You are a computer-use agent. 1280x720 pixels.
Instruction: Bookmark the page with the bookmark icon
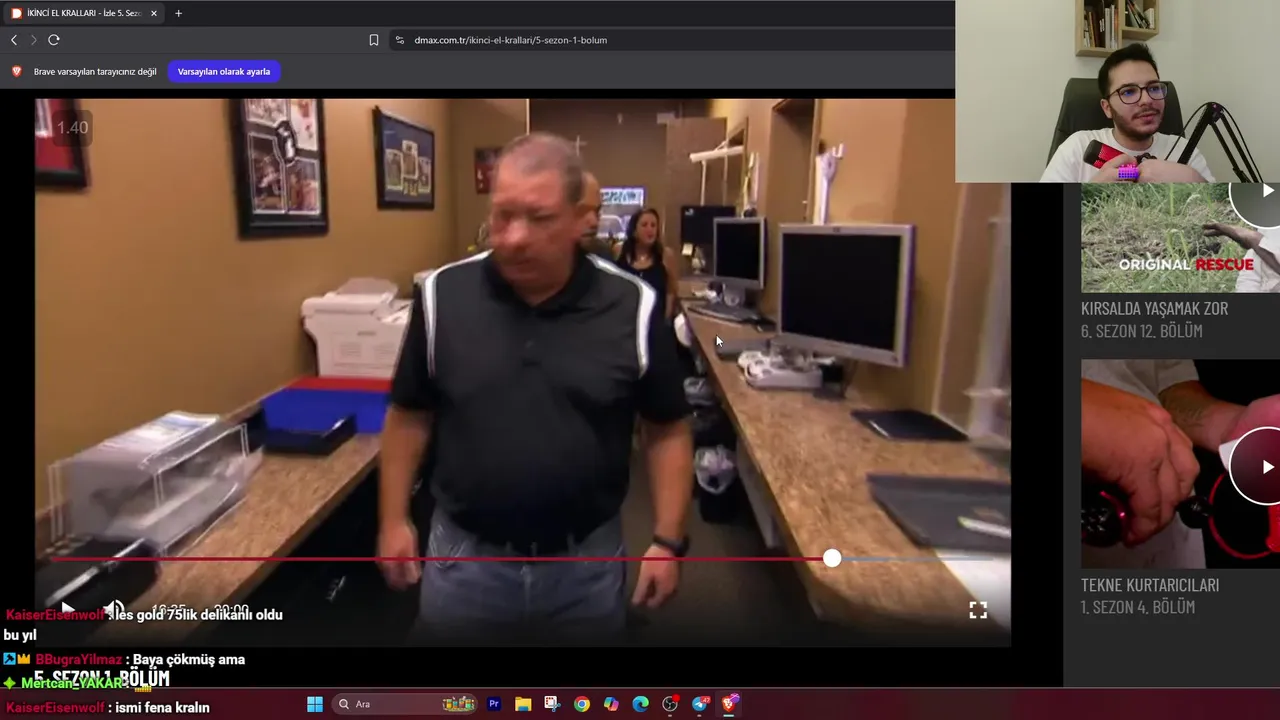point(374,40)
